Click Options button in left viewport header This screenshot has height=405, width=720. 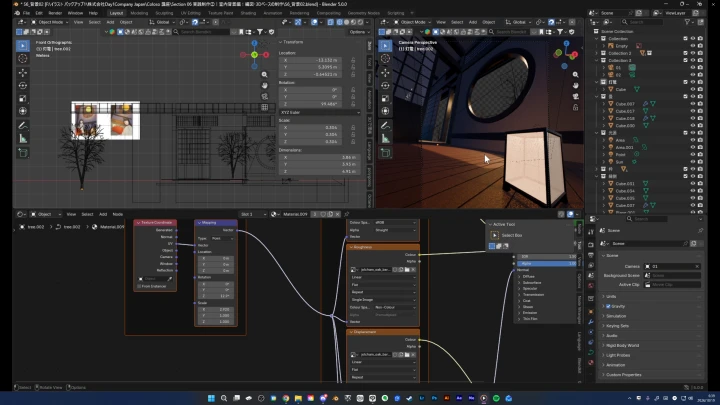coord(360,32)
